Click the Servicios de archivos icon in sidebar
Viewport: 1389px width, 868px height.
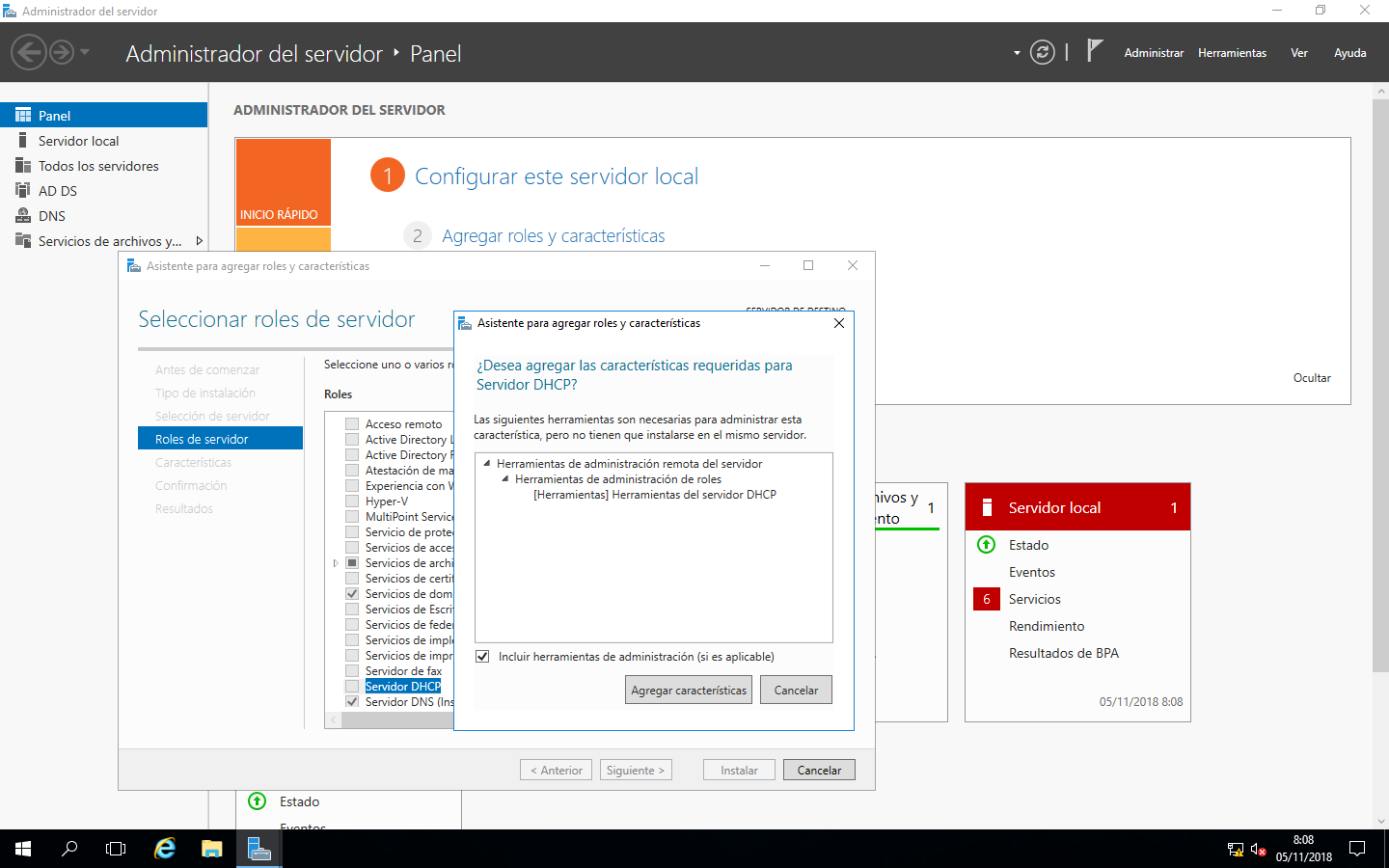click(23, 241)
